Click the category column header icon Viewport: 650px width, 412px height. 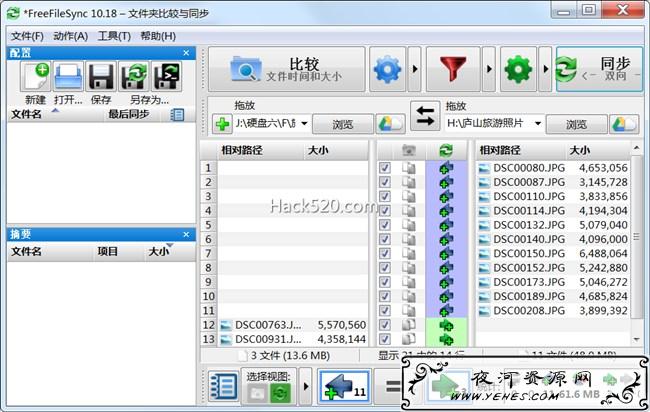[x=409, y=150]
